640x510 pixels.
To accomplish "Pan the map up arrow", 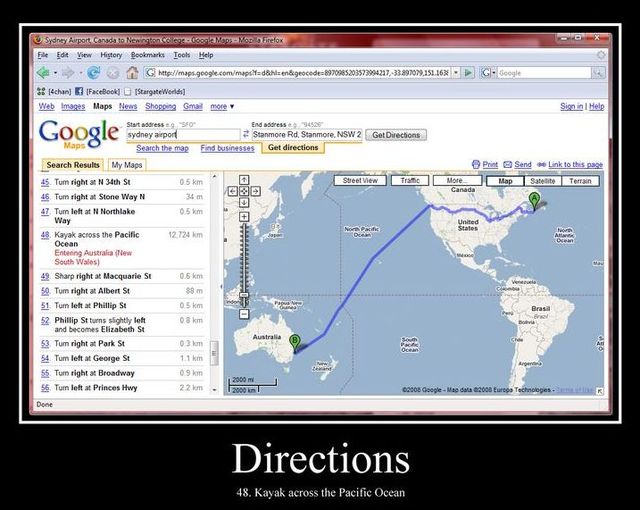I will [244, 180].
